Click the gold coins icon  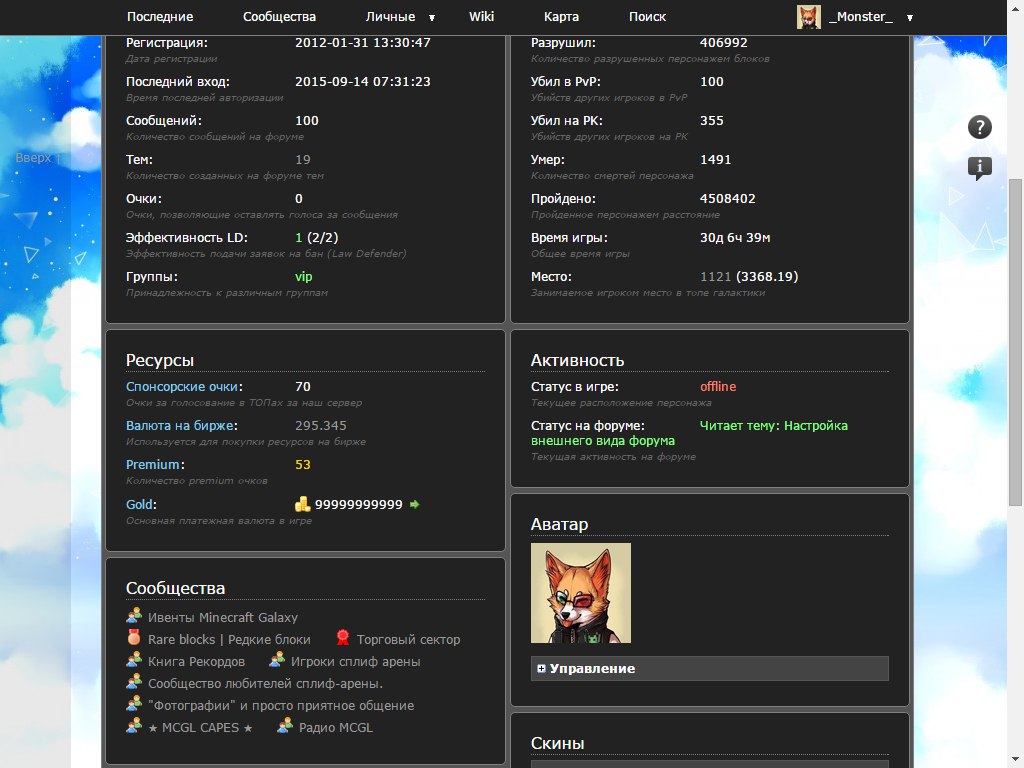(x=303, y=504)
